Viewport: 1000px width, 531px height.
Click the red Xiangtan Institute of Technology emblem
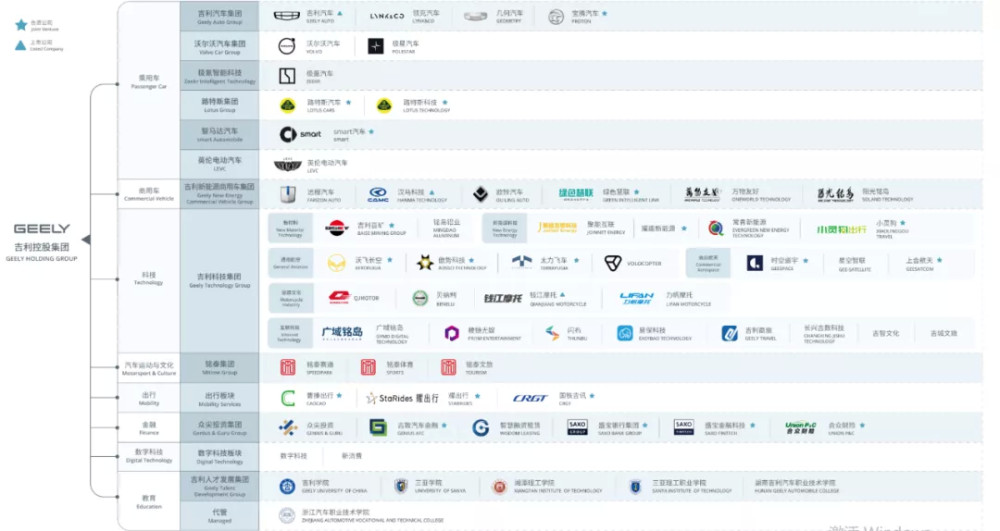pos(499,488)
